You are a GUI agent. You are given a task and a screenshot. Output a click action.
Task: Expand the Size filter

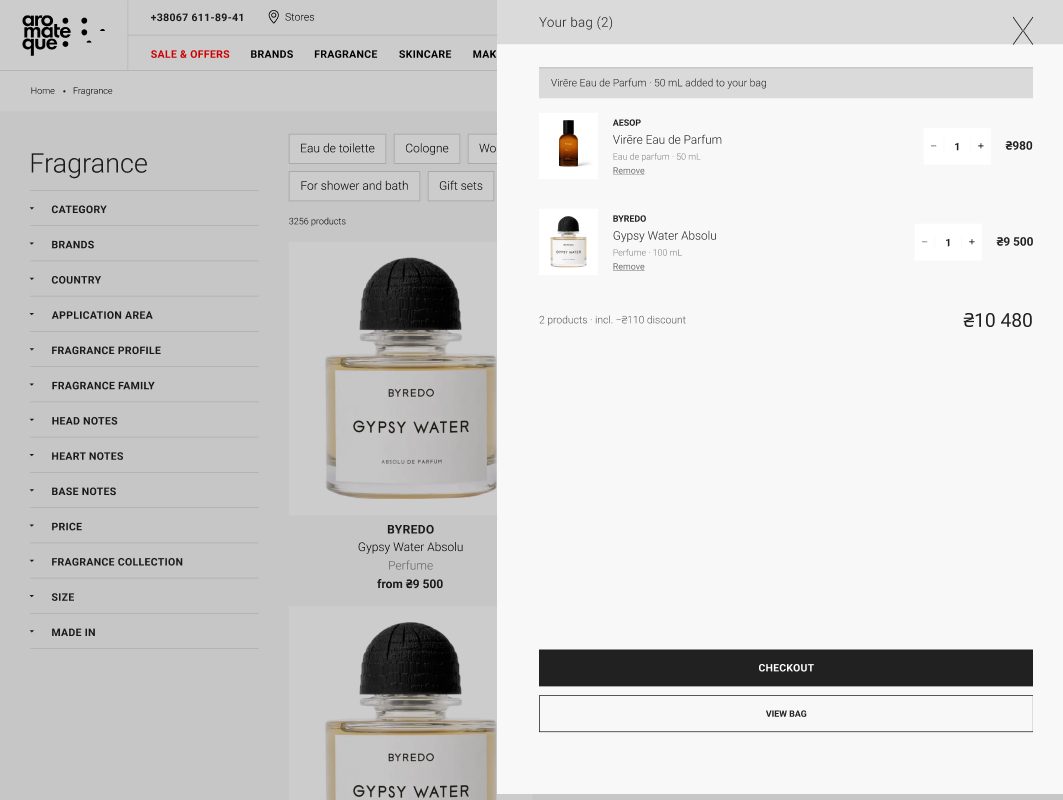(144, 597)
